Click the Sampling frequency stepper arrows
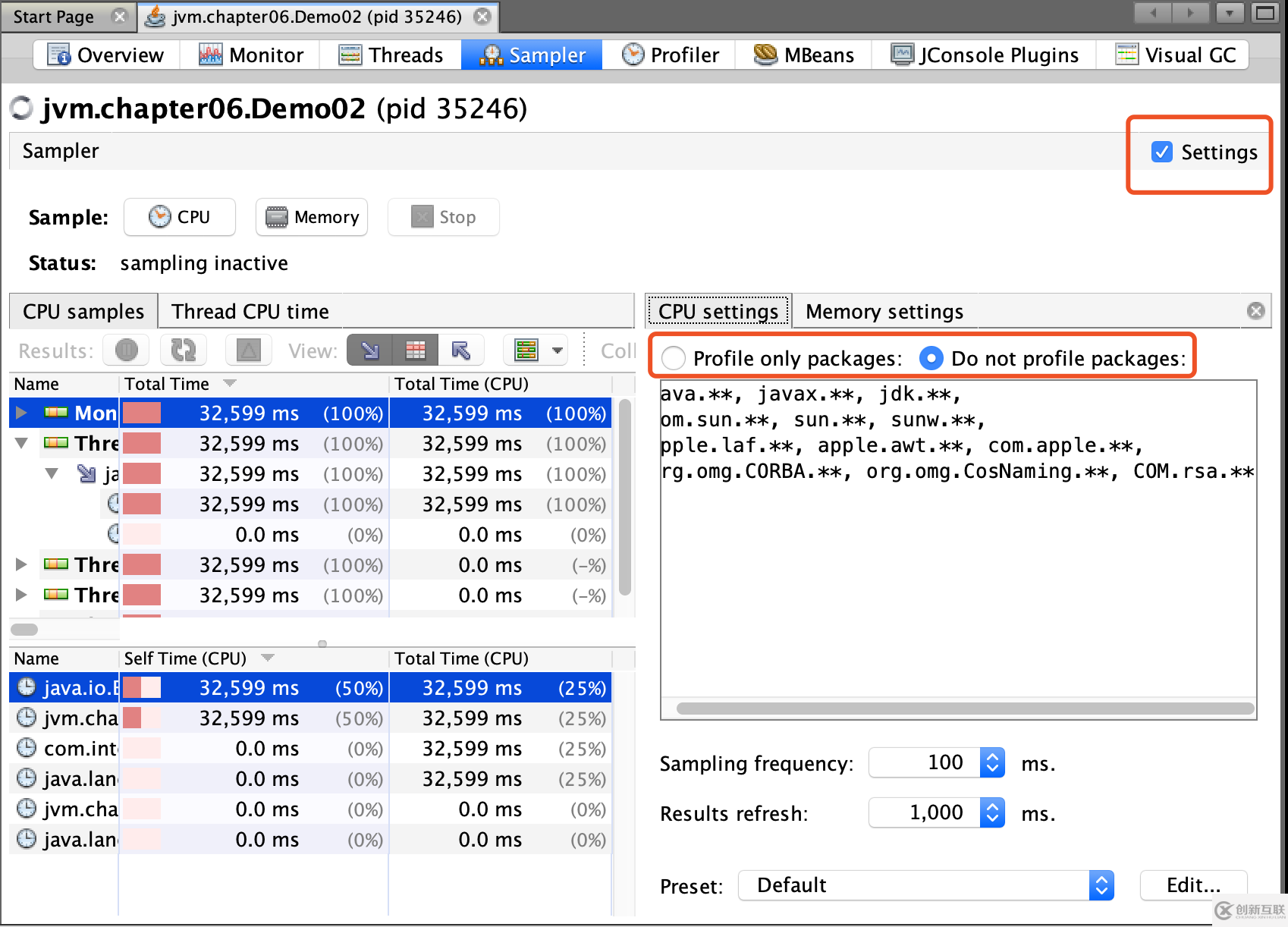 [x=992, y=762]
